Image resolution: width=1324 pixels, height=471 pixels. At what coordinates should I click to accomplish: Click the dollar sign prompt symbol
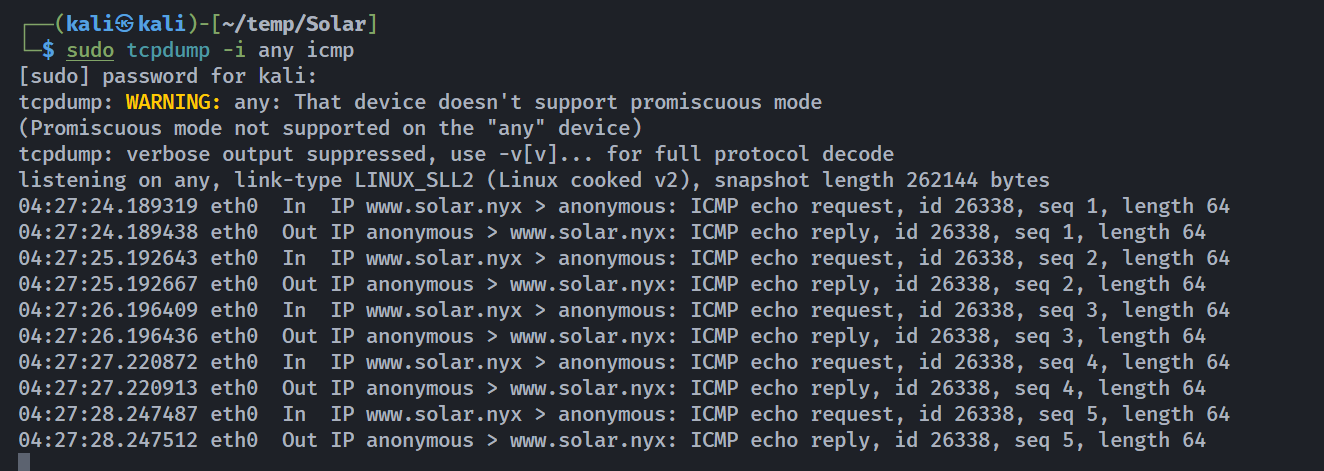[x=47, y=50]
